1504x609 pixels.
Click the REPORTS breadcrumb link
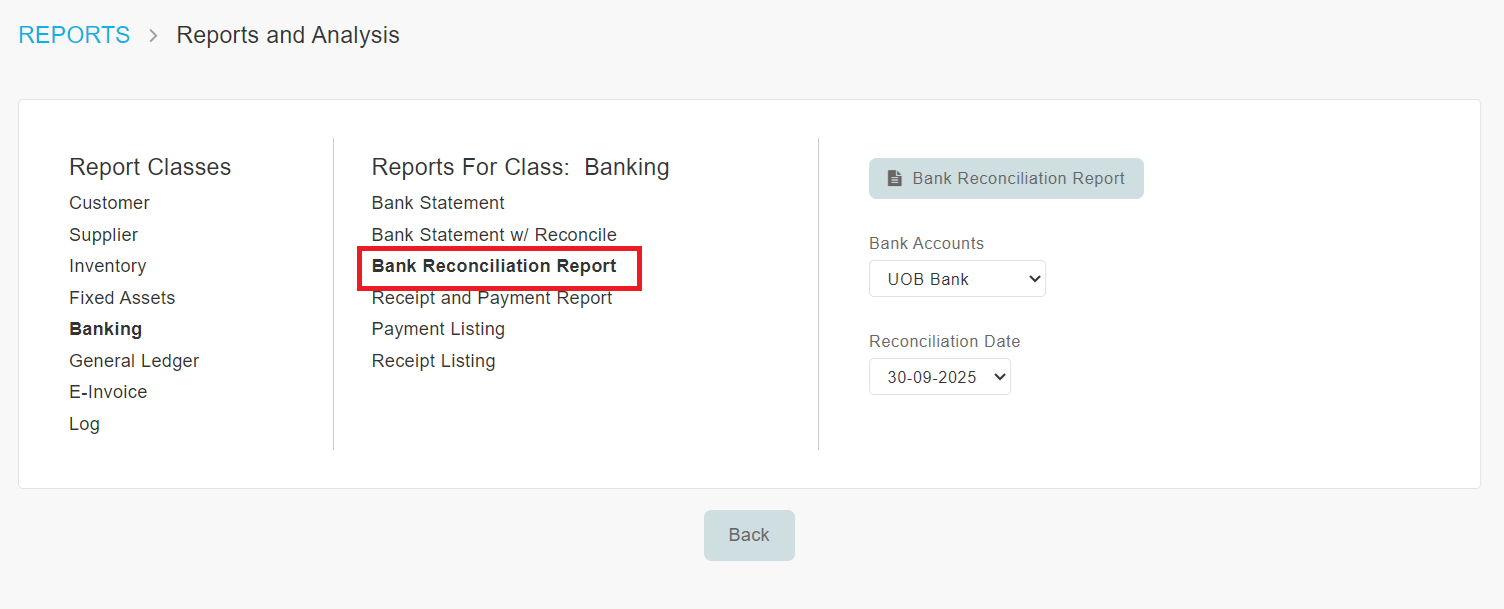(x=74, y=35)
